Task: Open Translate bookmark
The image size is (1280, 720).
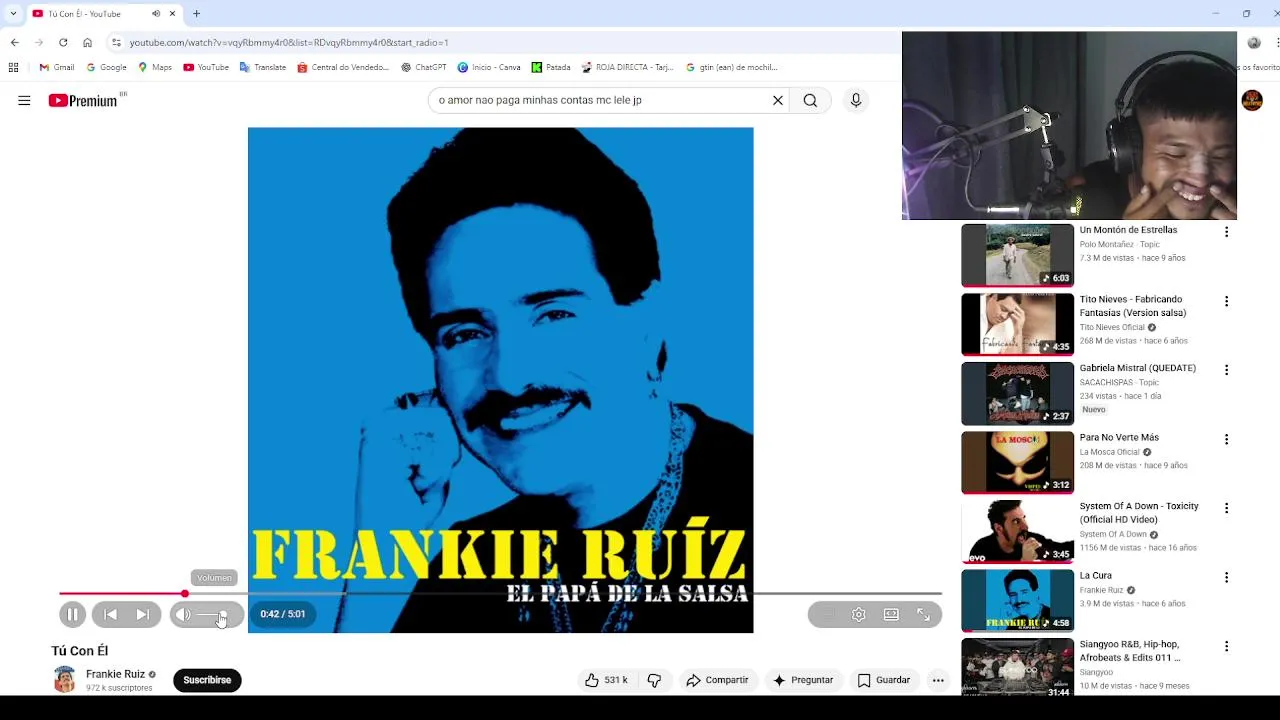Action: 263,67
